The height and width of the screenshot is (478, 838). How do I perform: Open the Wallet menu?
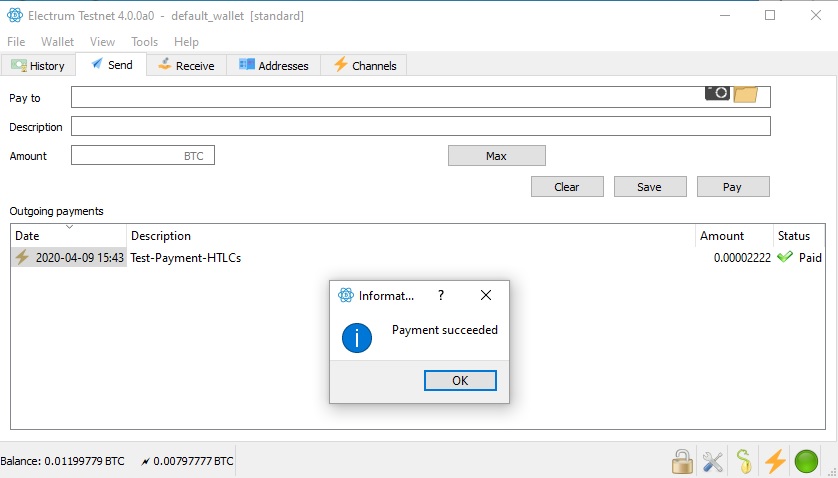pyautogui.click(x=58, y=42)
